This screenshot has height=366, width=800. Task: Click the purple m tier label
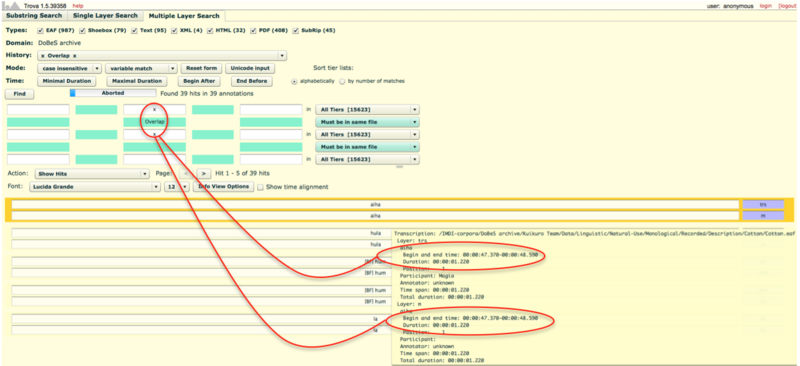(x=763, y=215)
